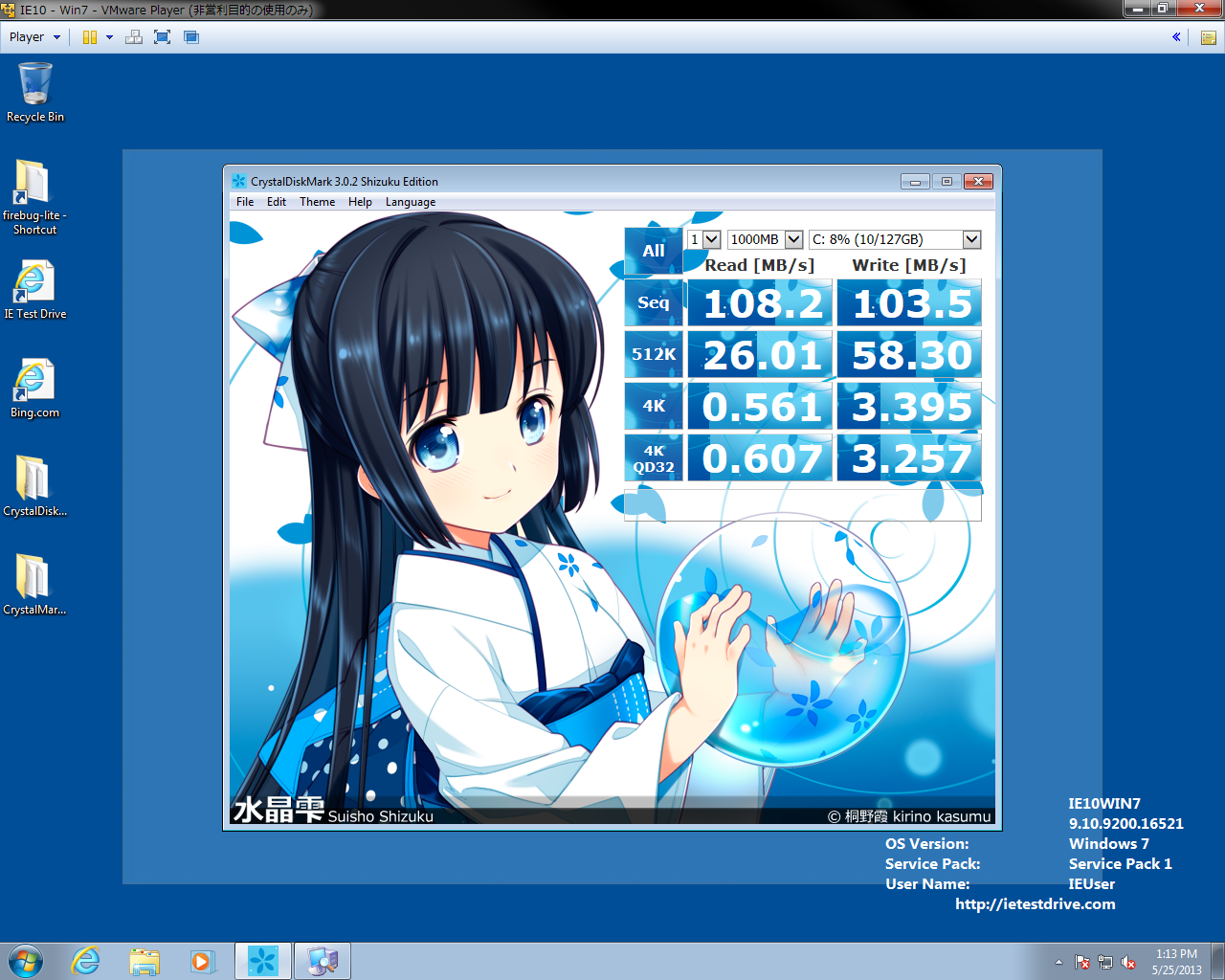Click the computer-with-magnifier taskbar app button
The height and width of the screenshot is (980, 1225).
pos(323,961)
